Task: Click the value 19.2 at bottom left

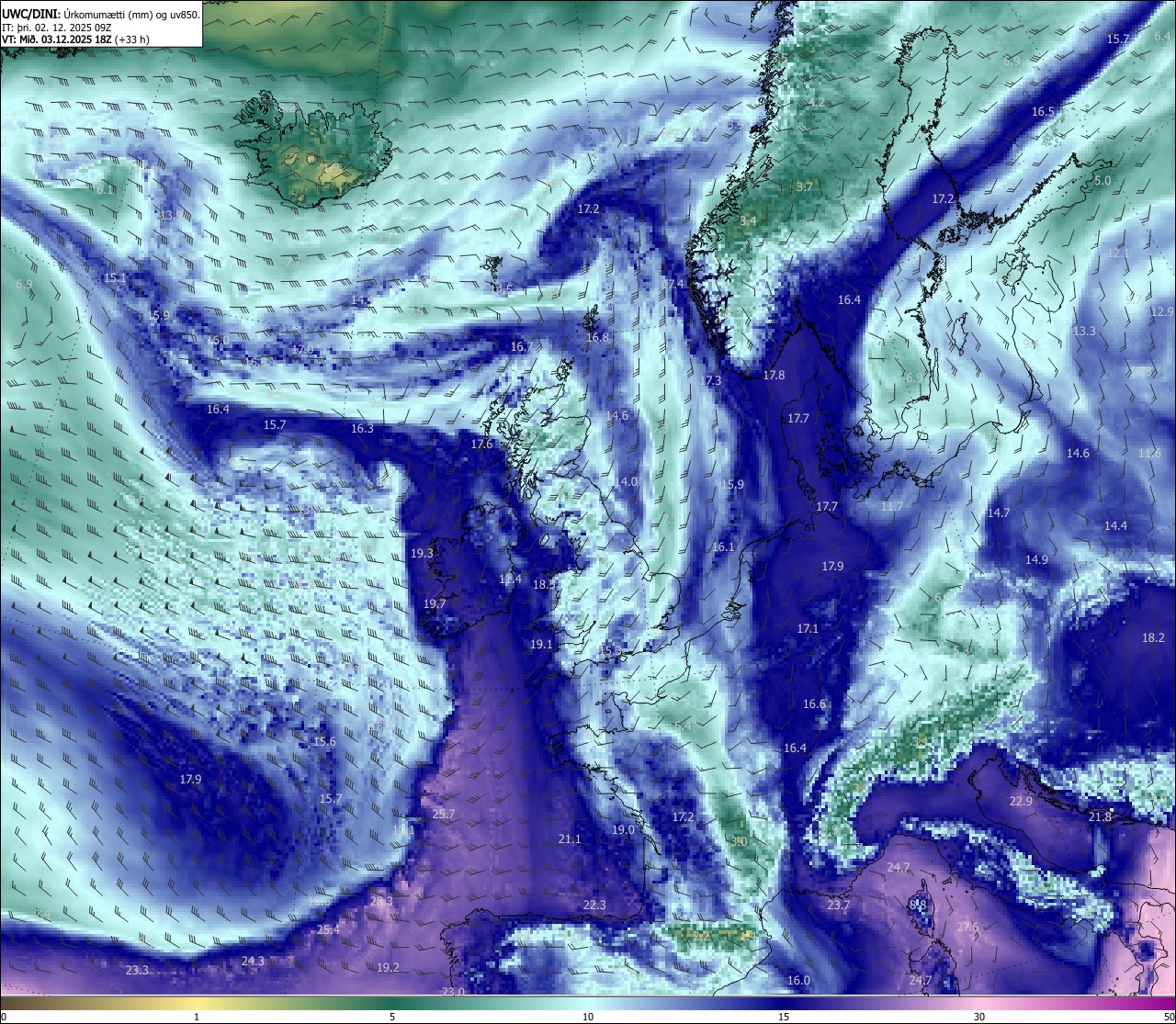Action: pyautogui.click(x=388, y=967)
